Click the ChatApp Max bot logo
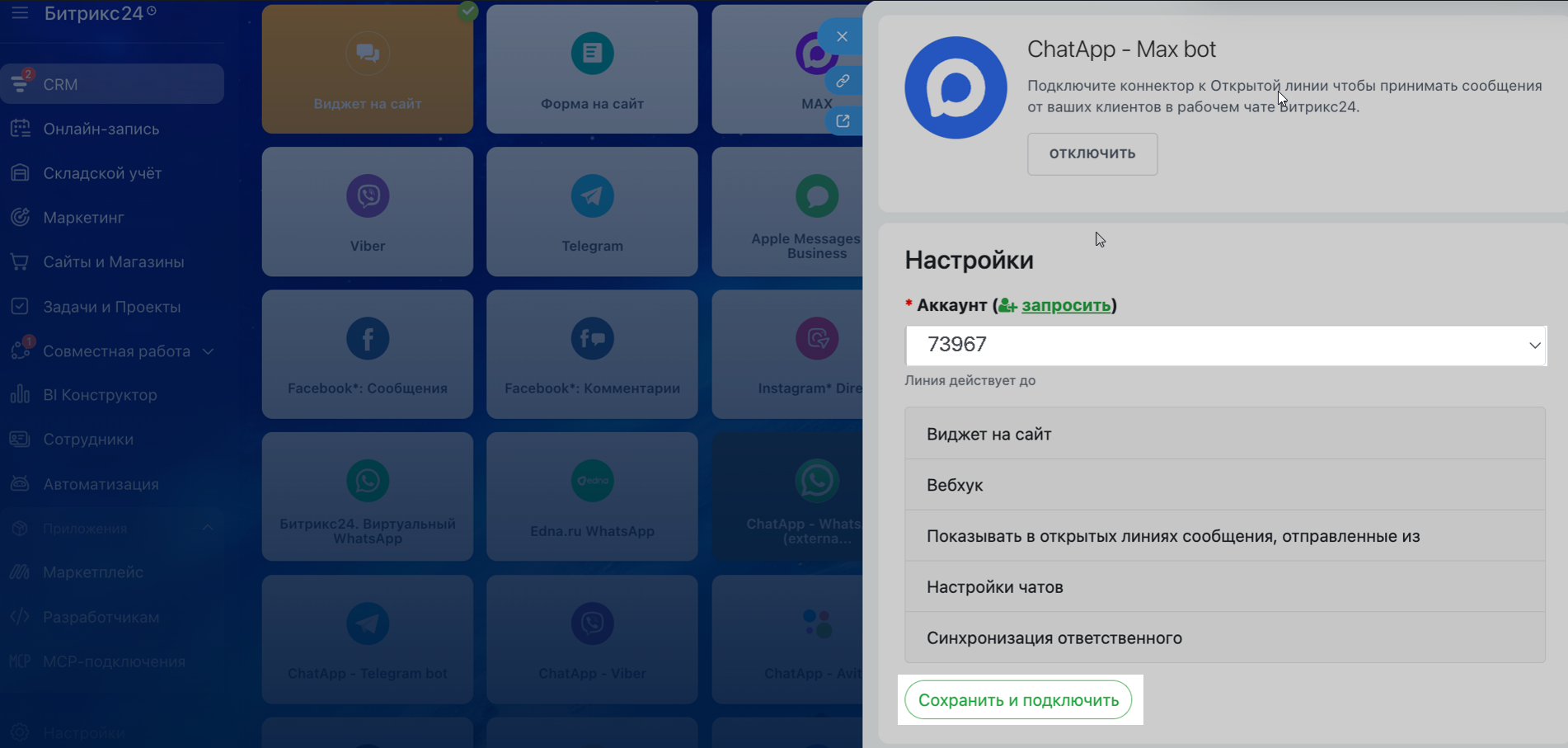1568x748 pixels. pos(955,87)
